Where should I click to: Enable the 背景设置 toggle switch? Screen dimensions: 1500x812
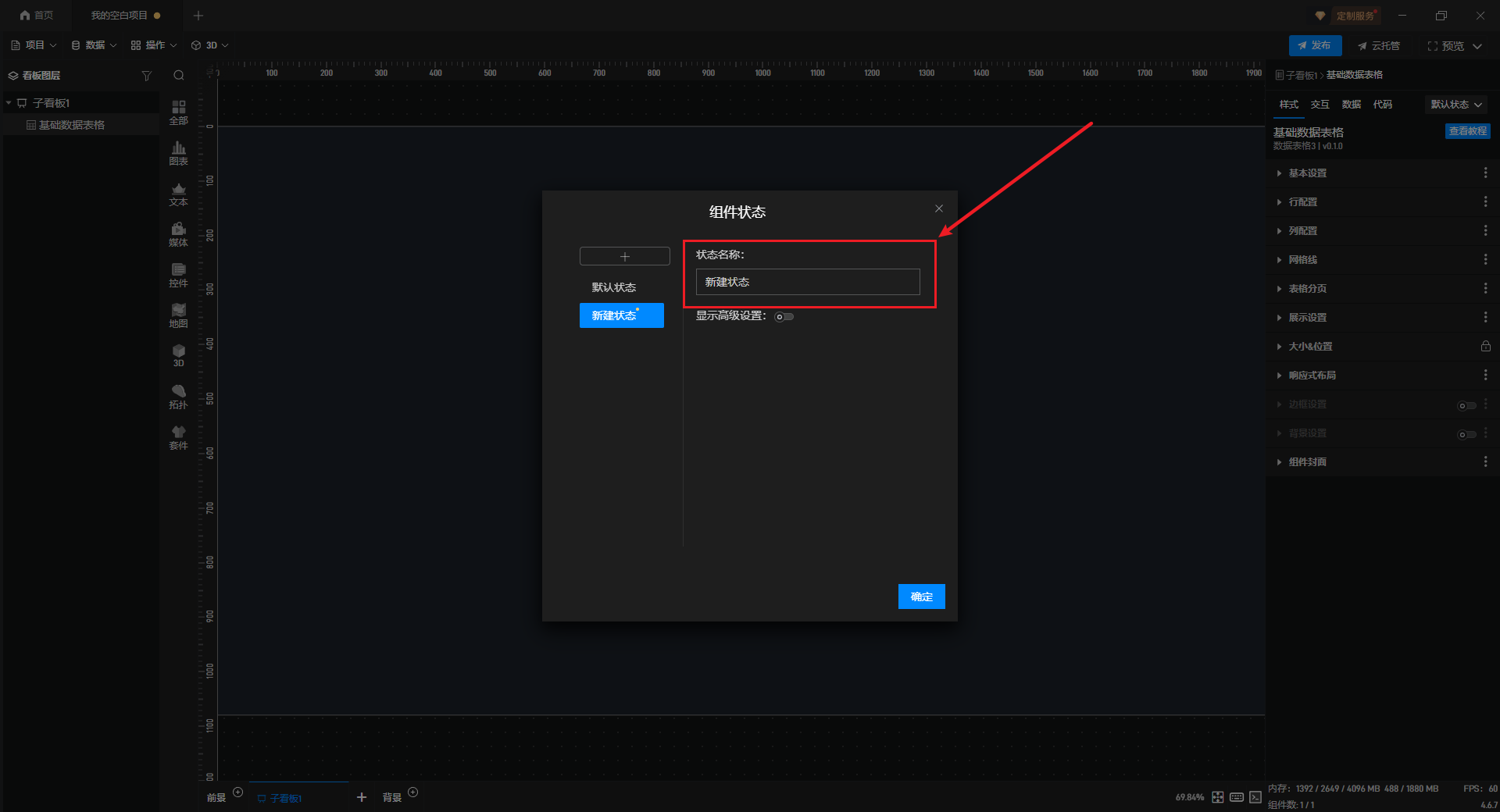coord(1466,434)
